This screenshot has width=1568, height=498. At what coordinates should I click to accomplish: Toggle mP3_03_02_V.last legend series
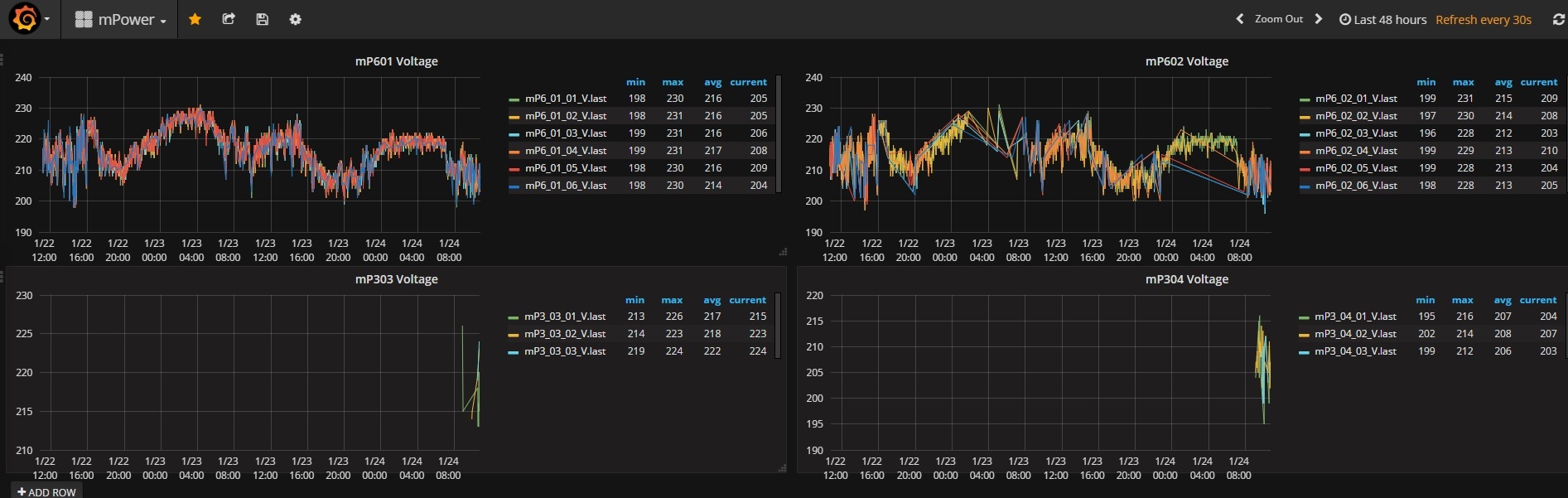(564, 334)
